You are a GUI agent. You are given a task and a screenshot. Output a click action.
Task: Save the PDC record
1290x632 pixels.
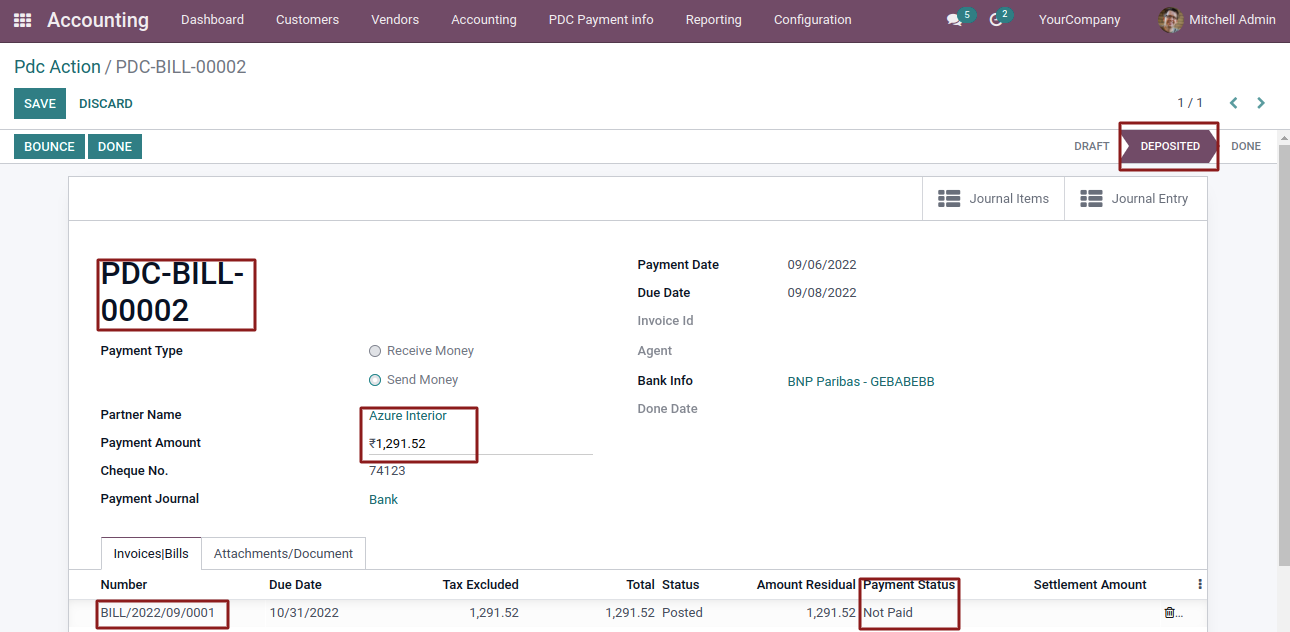click(40, 104)
